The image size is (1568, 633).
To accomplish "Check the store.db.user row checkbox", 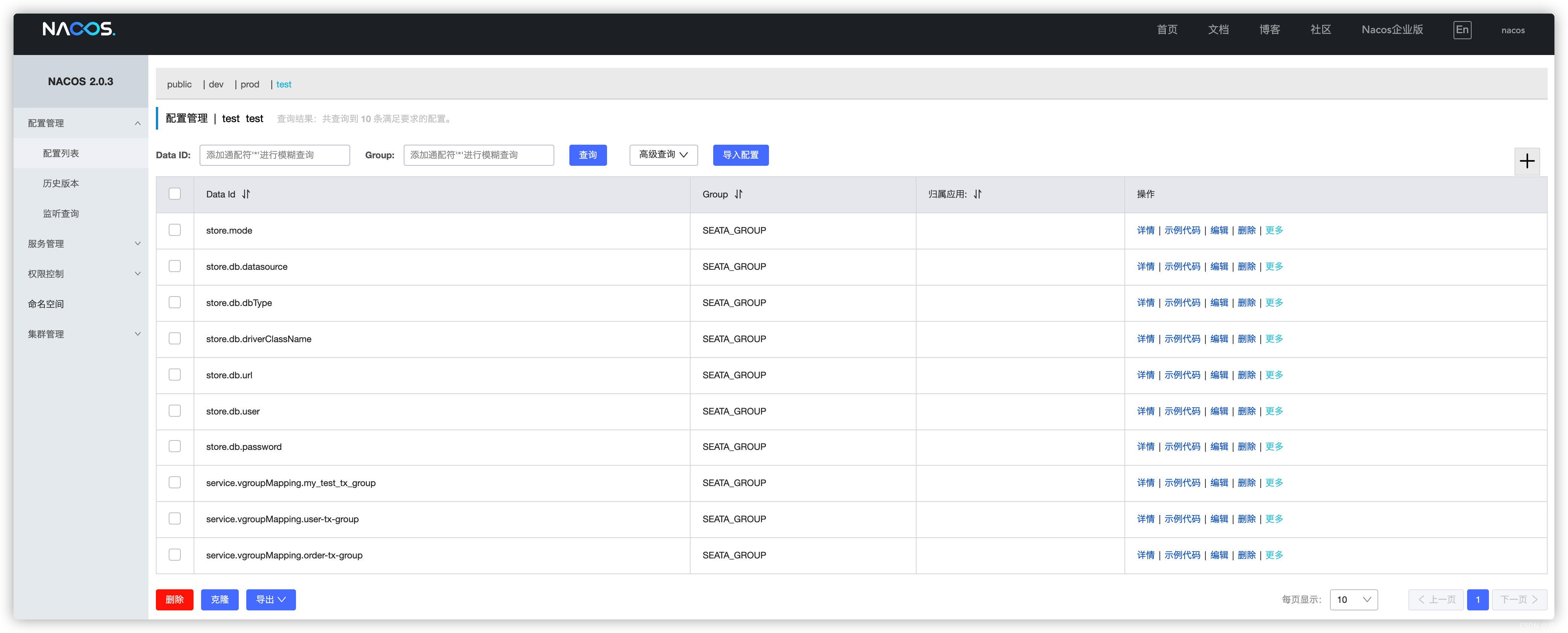I will click(175, 411).
